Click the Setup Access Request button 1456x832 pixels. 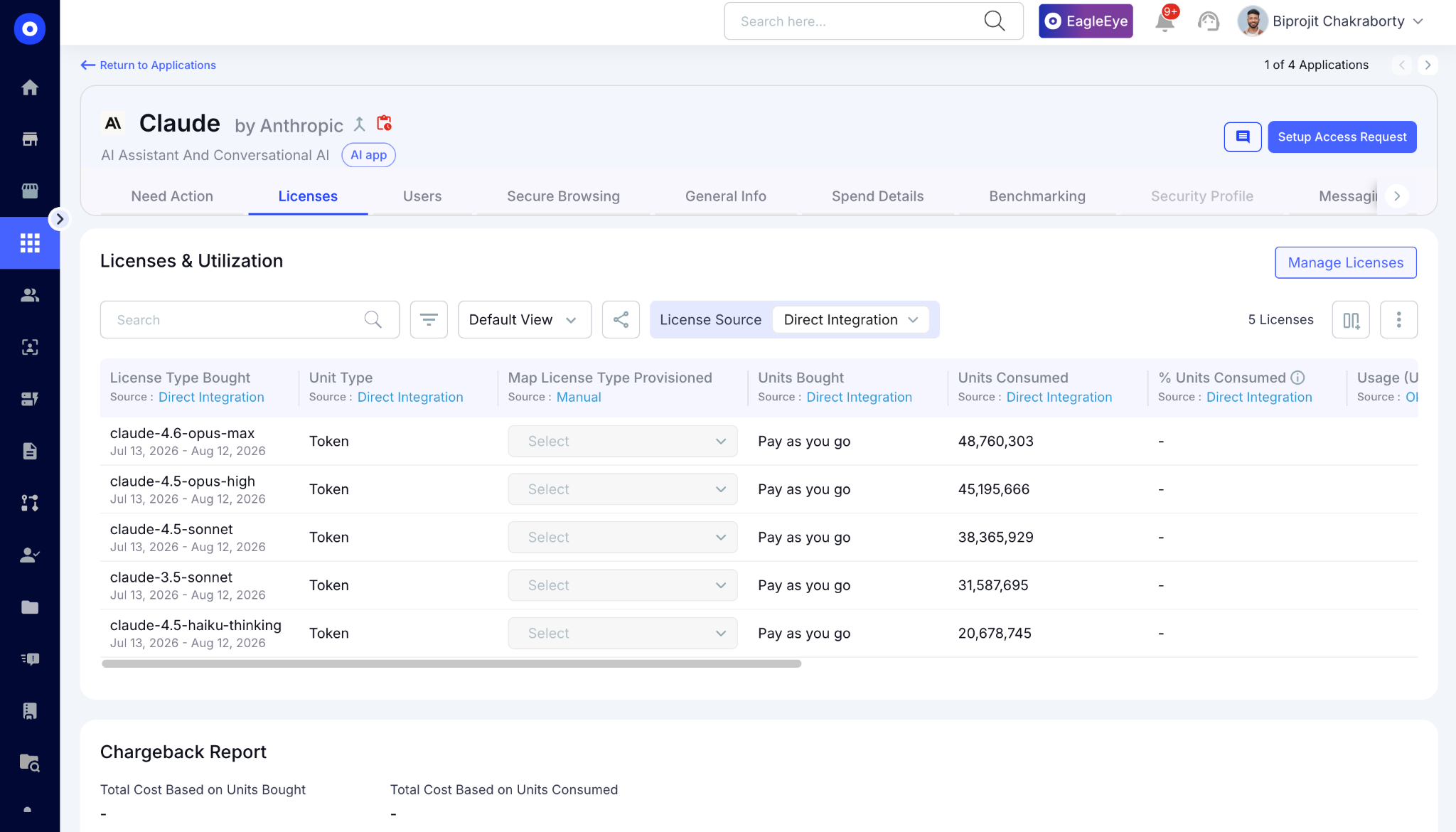point(1342,137)
